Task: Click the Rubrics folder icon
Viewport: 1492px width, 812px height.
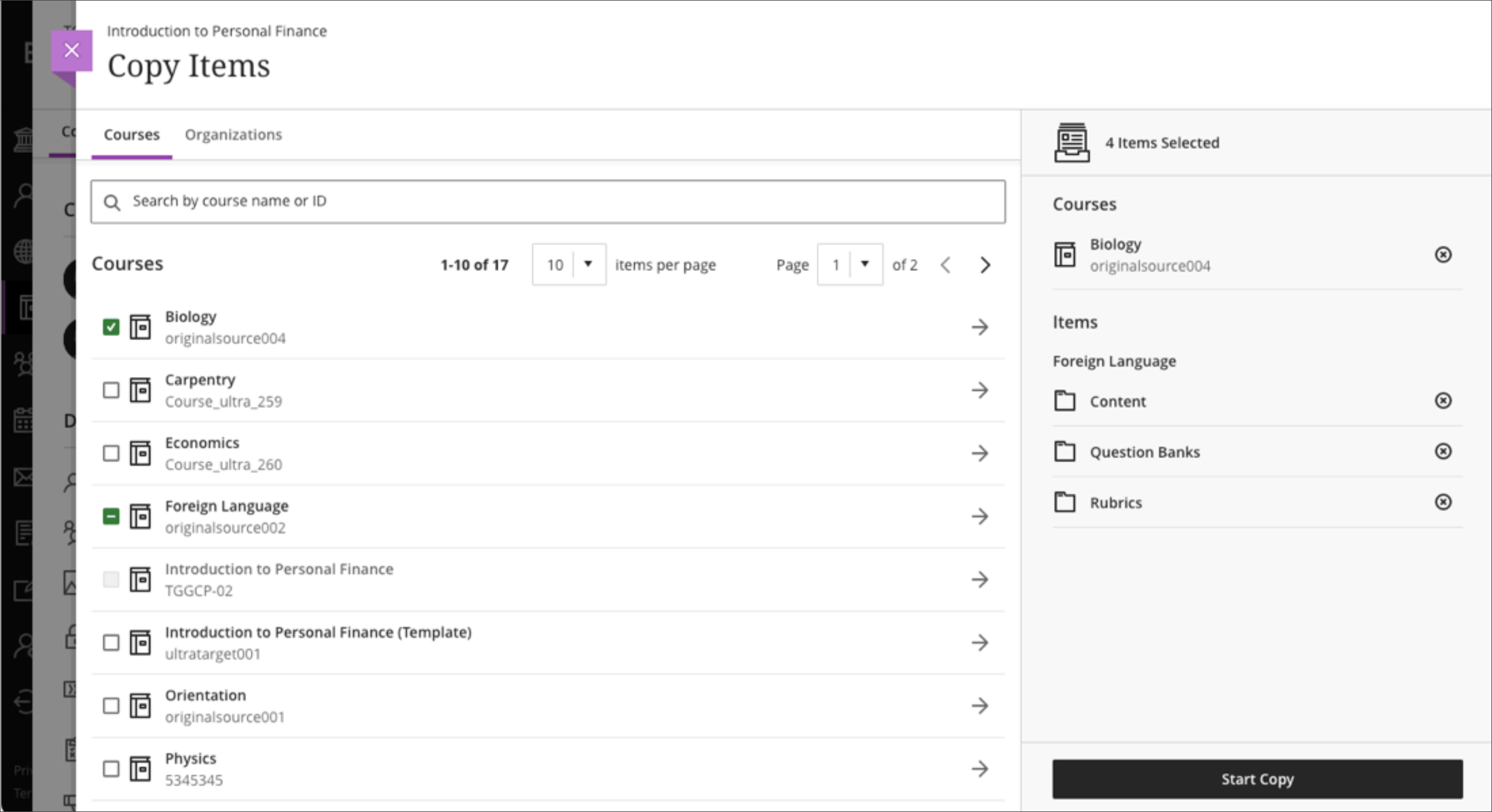Action: 1065,502
